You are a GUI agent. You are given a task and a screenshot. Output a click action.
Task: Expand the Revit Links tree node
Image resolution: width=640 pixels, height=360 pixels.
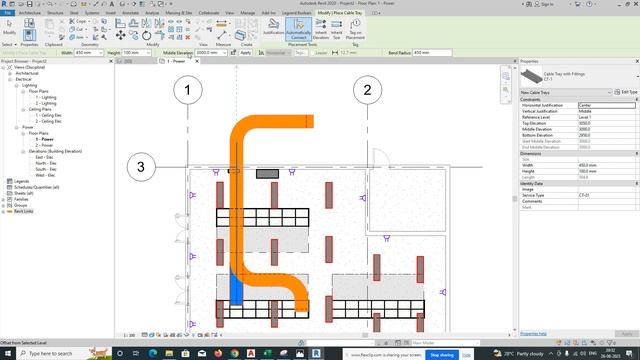coord(3,211)
